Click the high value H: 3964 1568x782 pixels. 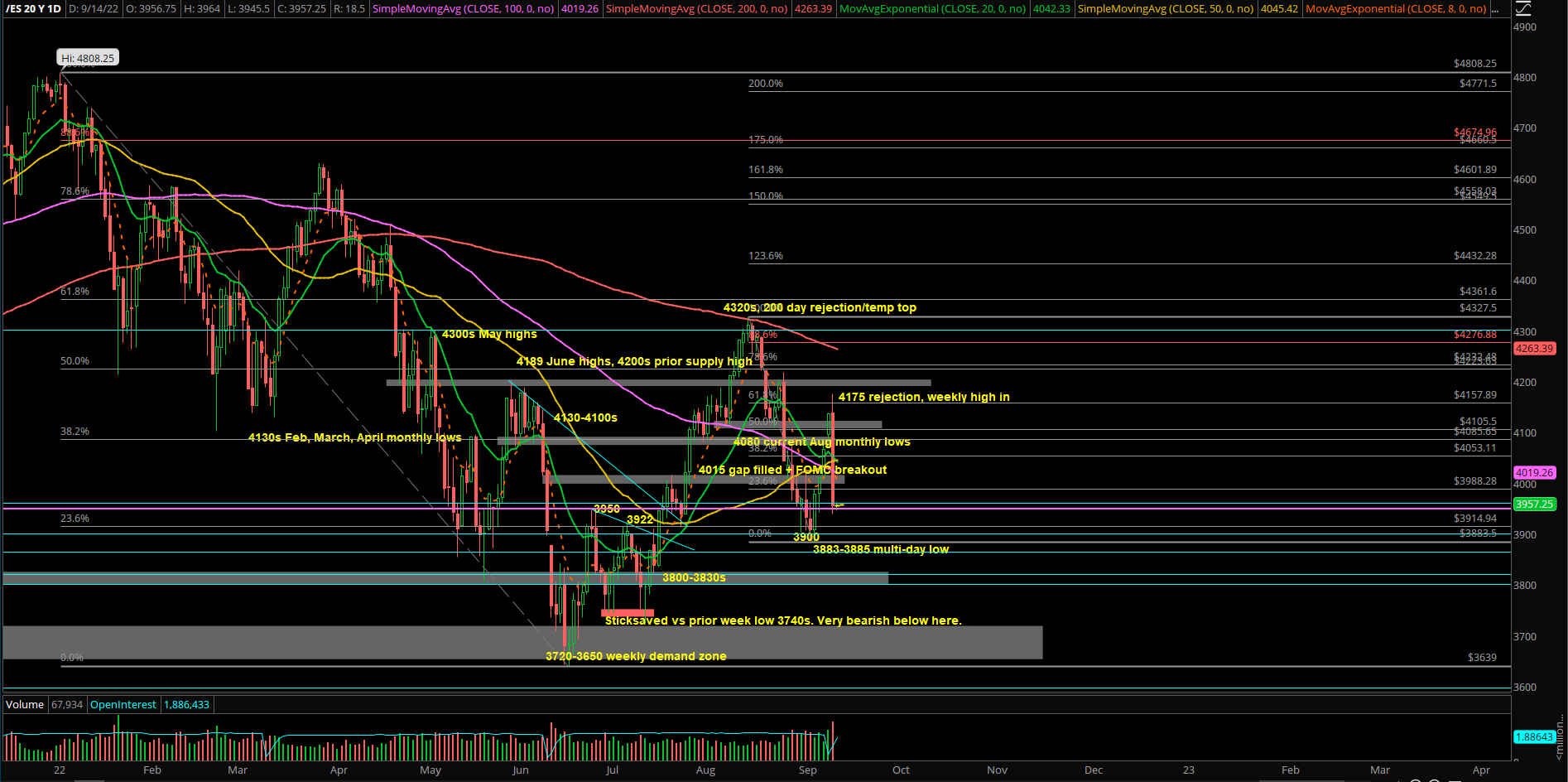(201, 9)
